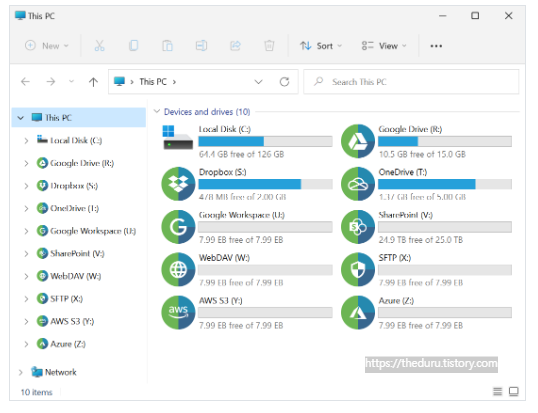Click This PC breadcrumb in address bar
This screenshot has height=413, width=538.
[x=153, y=82]
